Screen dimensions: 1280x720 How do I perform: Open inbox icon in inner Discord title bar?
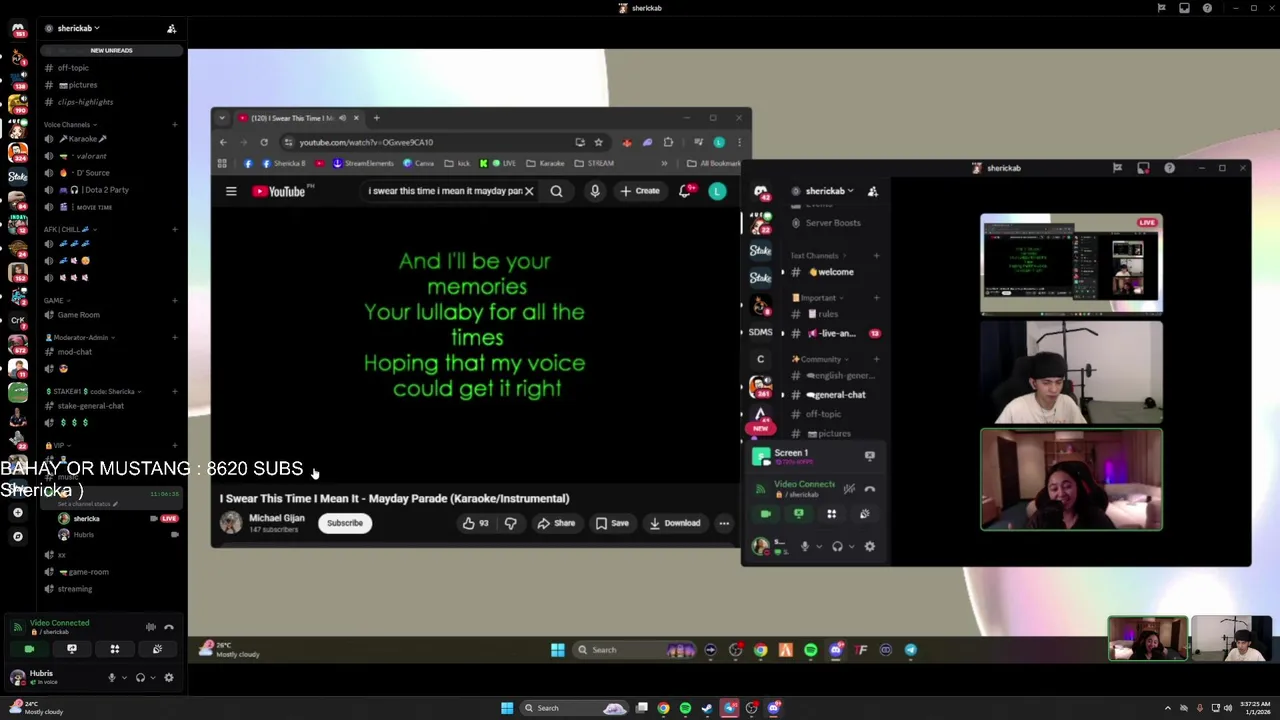click(x=1143, y=168)
